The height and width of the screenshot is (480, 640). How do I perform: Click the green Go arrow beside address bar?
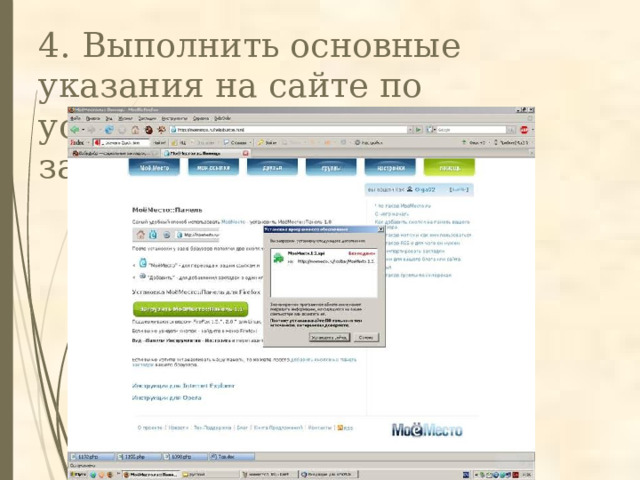click(x=418, y=130)
